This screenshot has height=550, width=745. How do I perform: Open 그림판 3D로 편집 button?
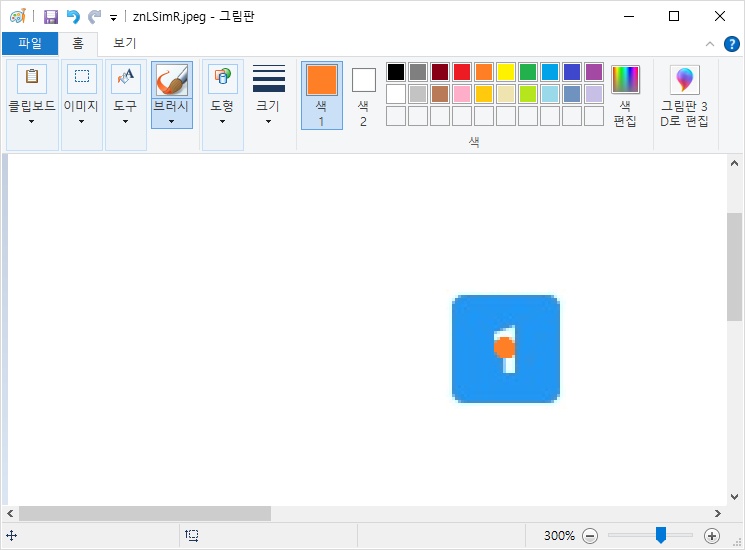(684, 96)
